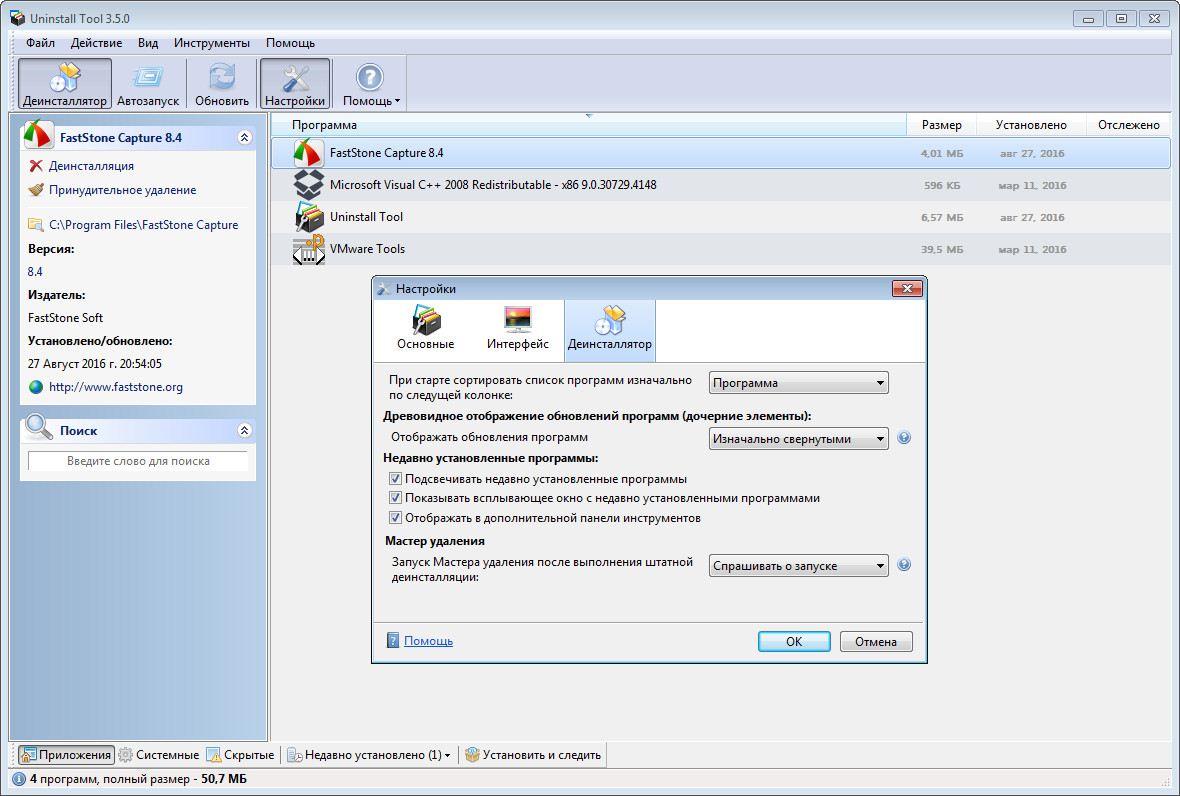Screen dimensions: 1180x796
Task: Click FastStone Capture icon in sidebar header
Action: tap(38, 135)
